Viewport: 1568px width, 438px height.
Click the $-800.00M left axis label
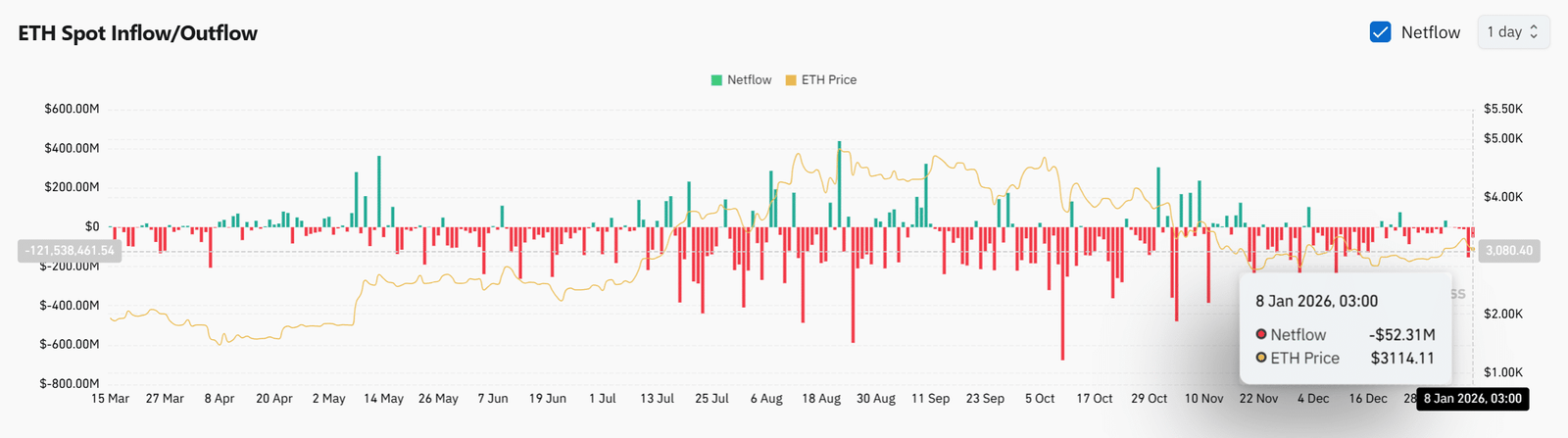pyautogui.click(x=70, y=384)
